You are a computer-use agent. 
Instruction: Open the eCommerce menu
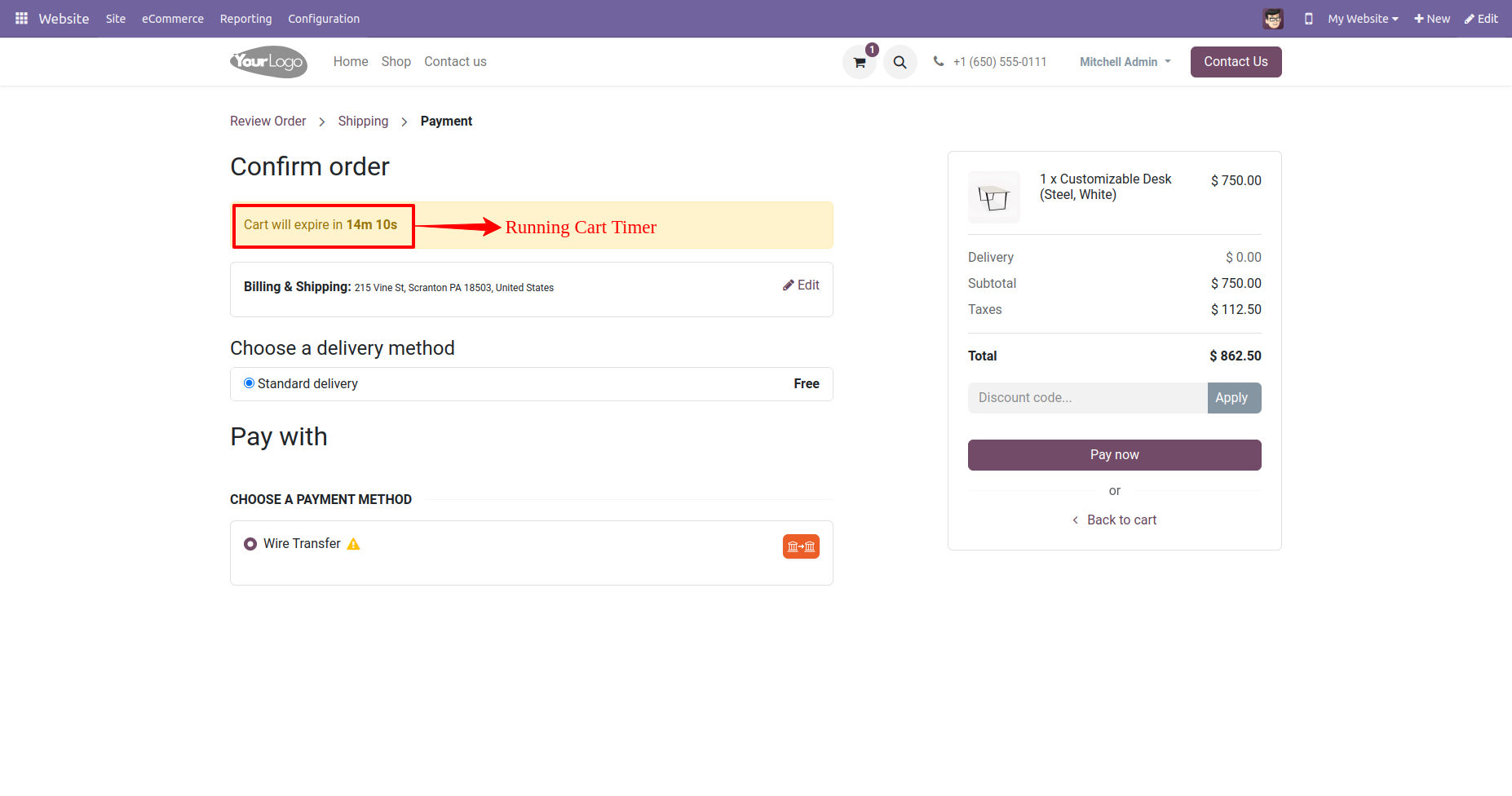[173, 19]
